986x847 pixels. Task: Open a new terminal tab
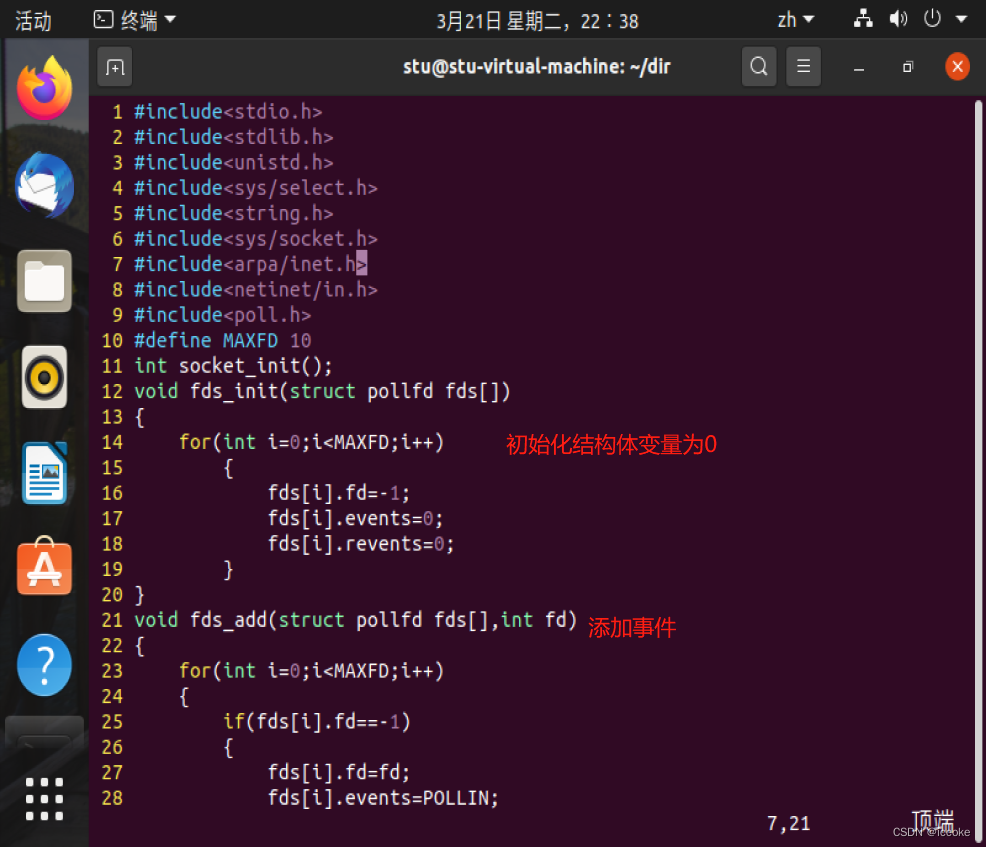[114, 67]
